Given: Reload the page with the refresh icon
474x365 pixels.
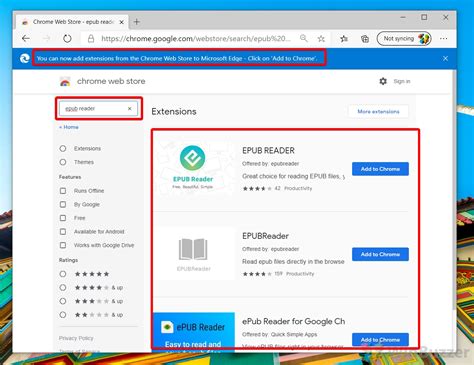Looking at the screenshot, I should tap(67, 38).
